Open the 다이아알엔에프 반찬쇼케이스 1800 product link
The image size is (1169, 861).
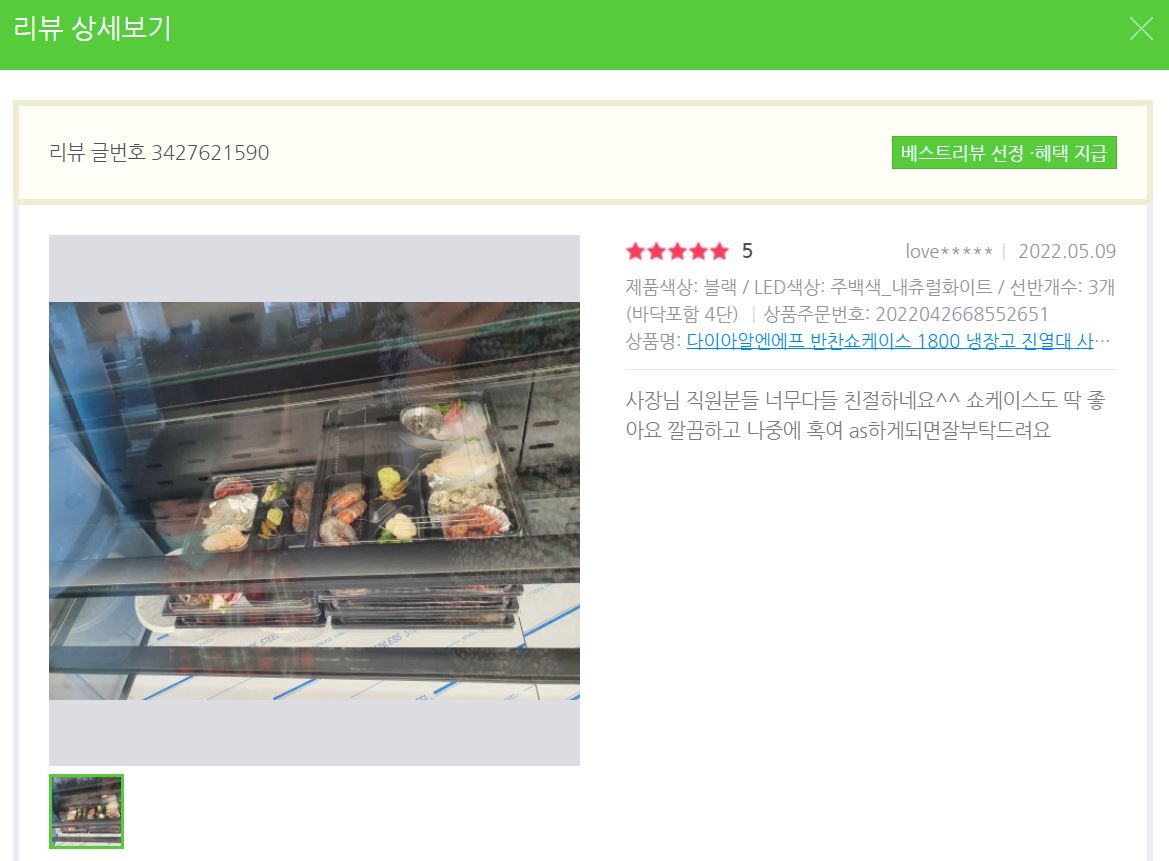click(x=890, y=341)
